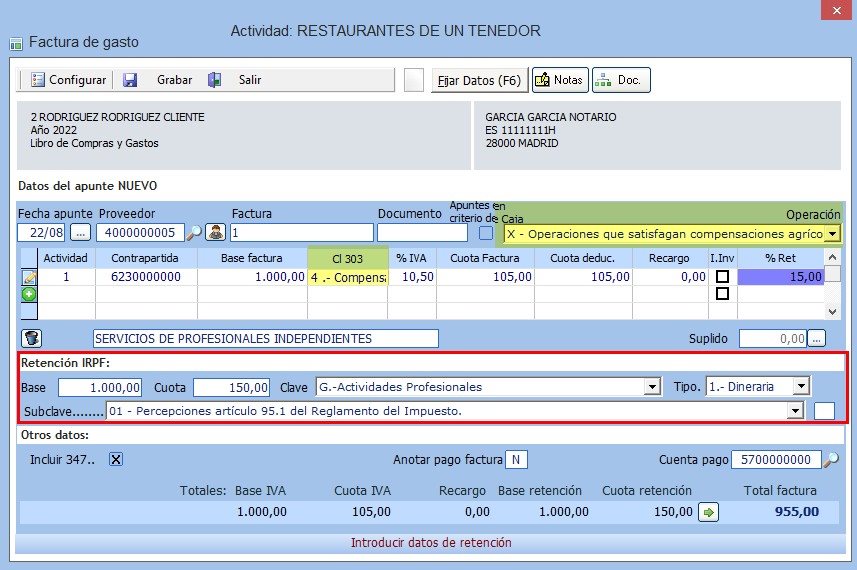
Task: Click green arrow next to Cuota retención
Action: (708, 512)
